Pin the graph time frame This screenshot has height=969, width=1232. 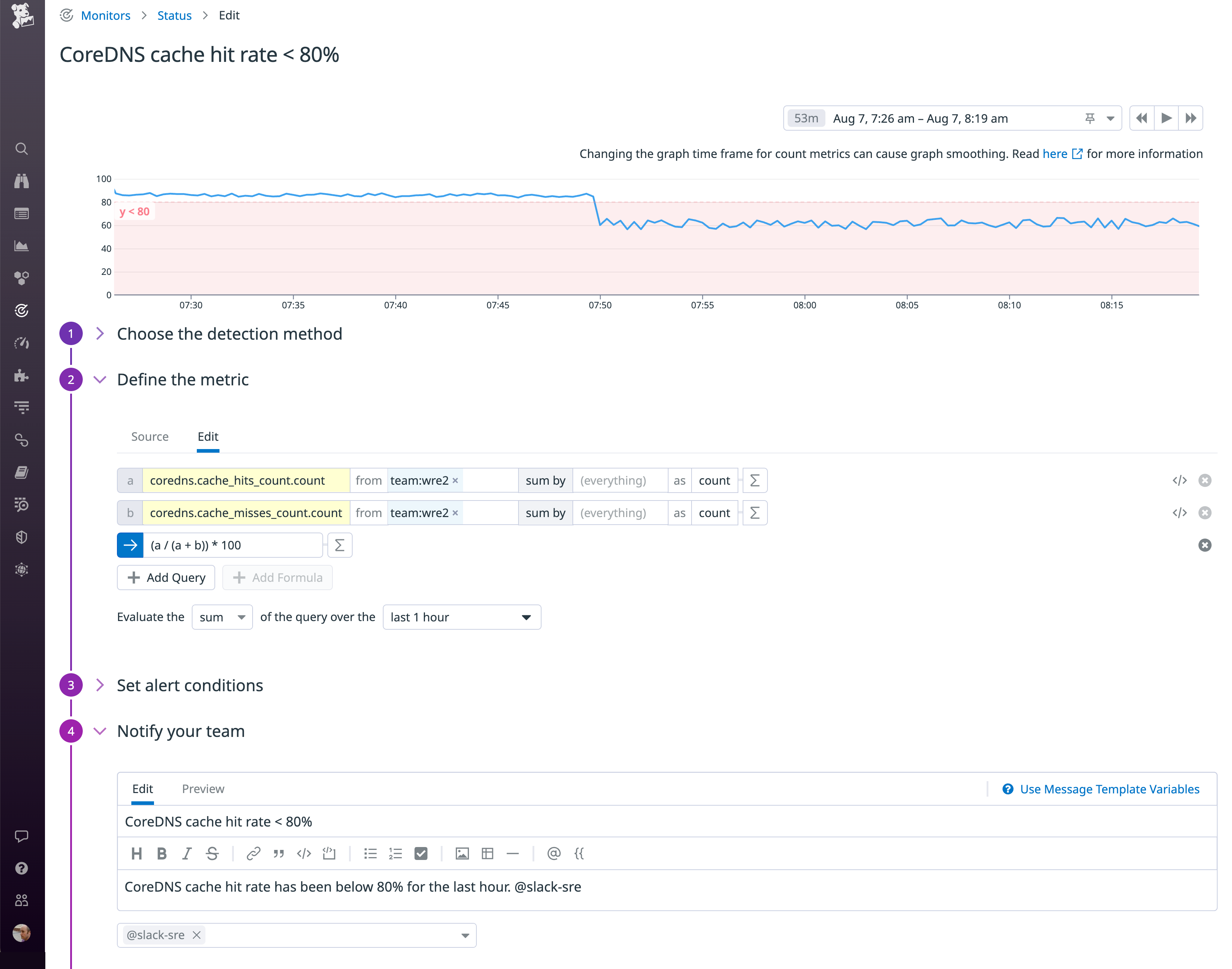[x=1090, y=118]
